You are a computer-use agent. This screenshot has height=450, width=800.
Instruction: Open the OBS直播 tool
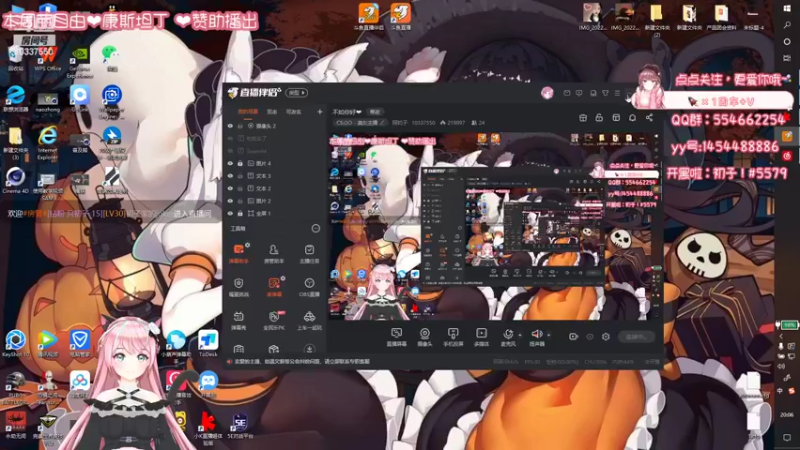tap(309, 287)
